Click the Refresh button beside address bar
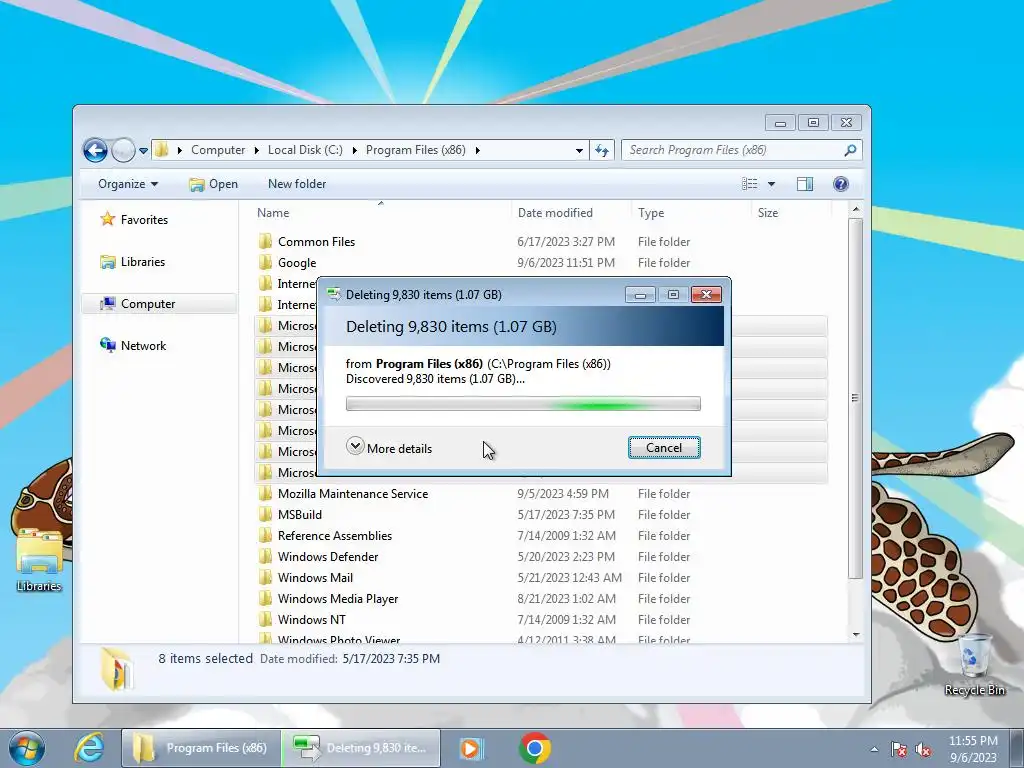 pos(601,150)
